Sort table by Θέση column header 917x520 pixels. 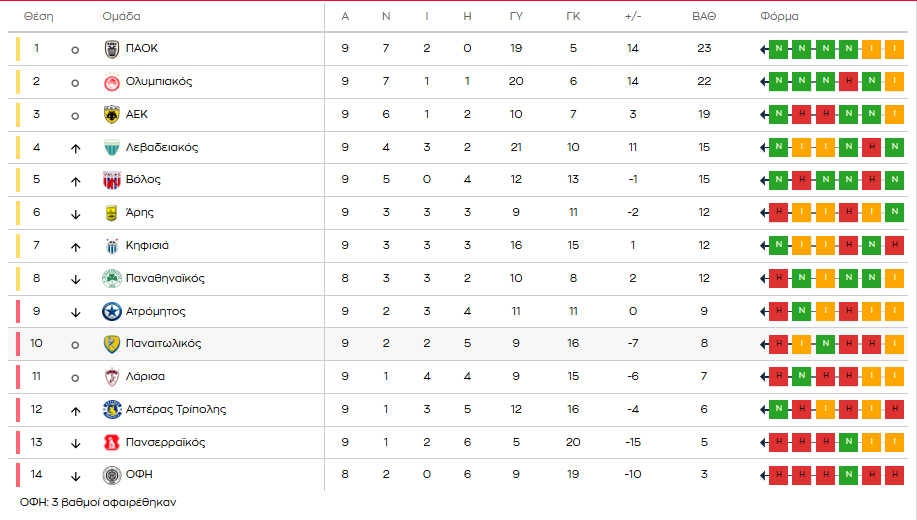click(38, 17)
